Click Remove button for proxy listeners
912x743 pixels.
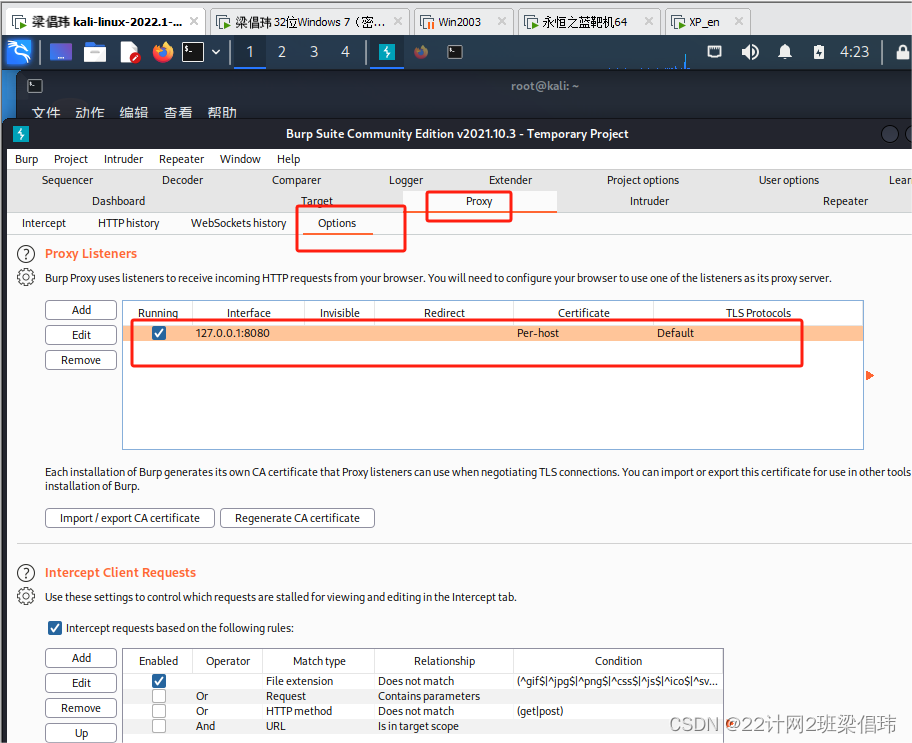point(81,360)
